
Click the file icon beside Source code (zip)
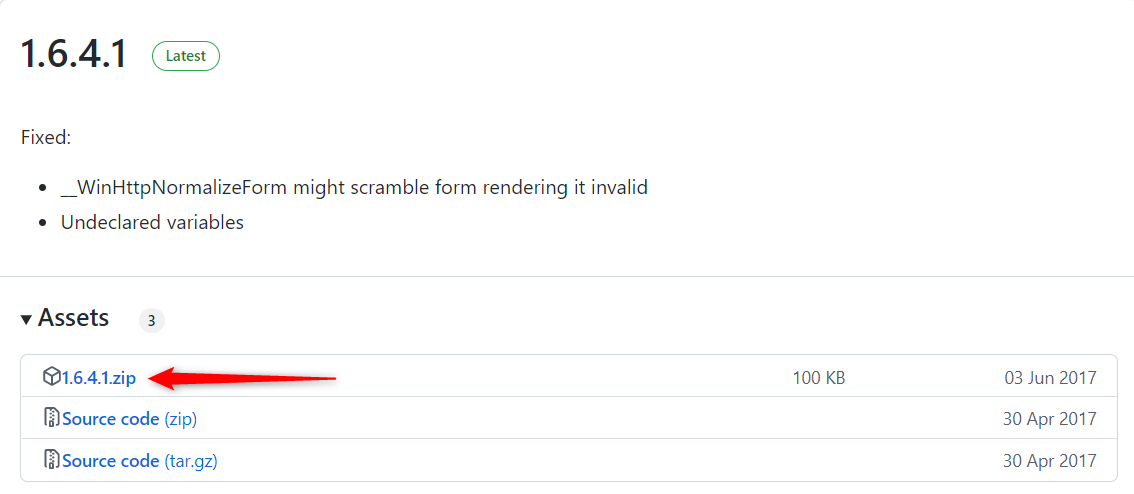(51, 418)
